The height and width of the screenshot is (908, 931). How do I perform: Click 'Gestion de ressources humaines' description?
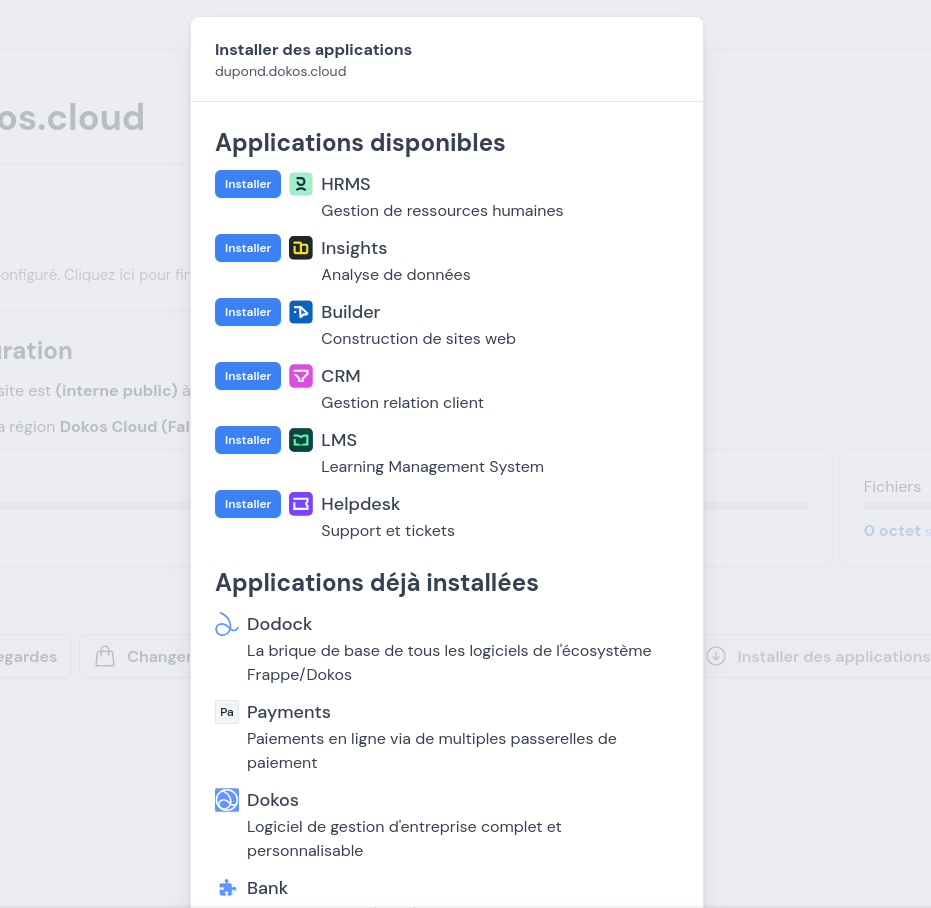click(442, 211)
